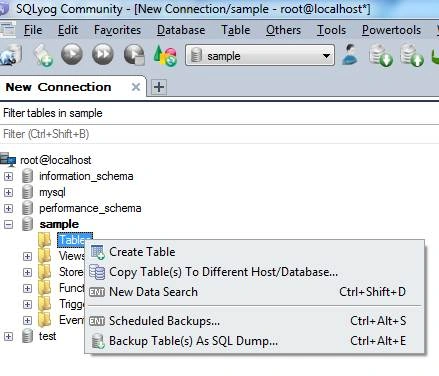Expand the Views folder
The width and height of the screenshot is (439, 376).
click(x=27, y=256)
